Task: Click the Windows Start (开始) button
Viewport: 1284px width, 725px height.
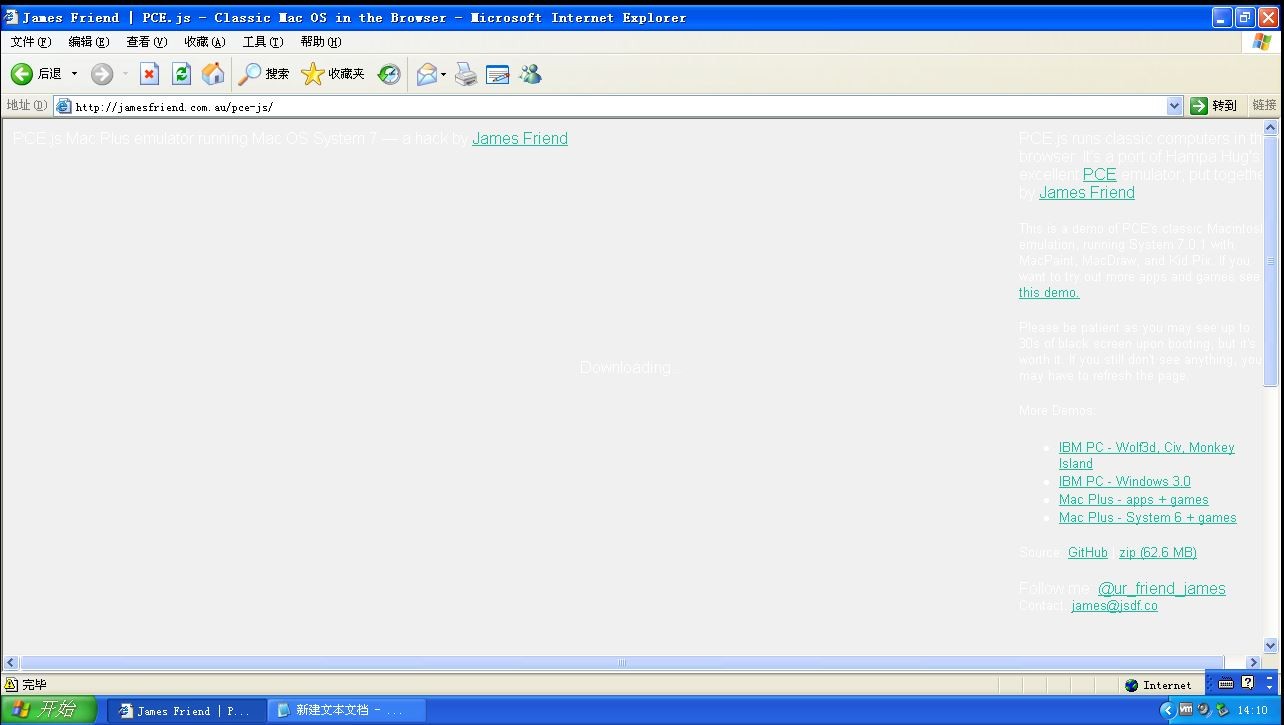Action: click(x=48, y=710)
